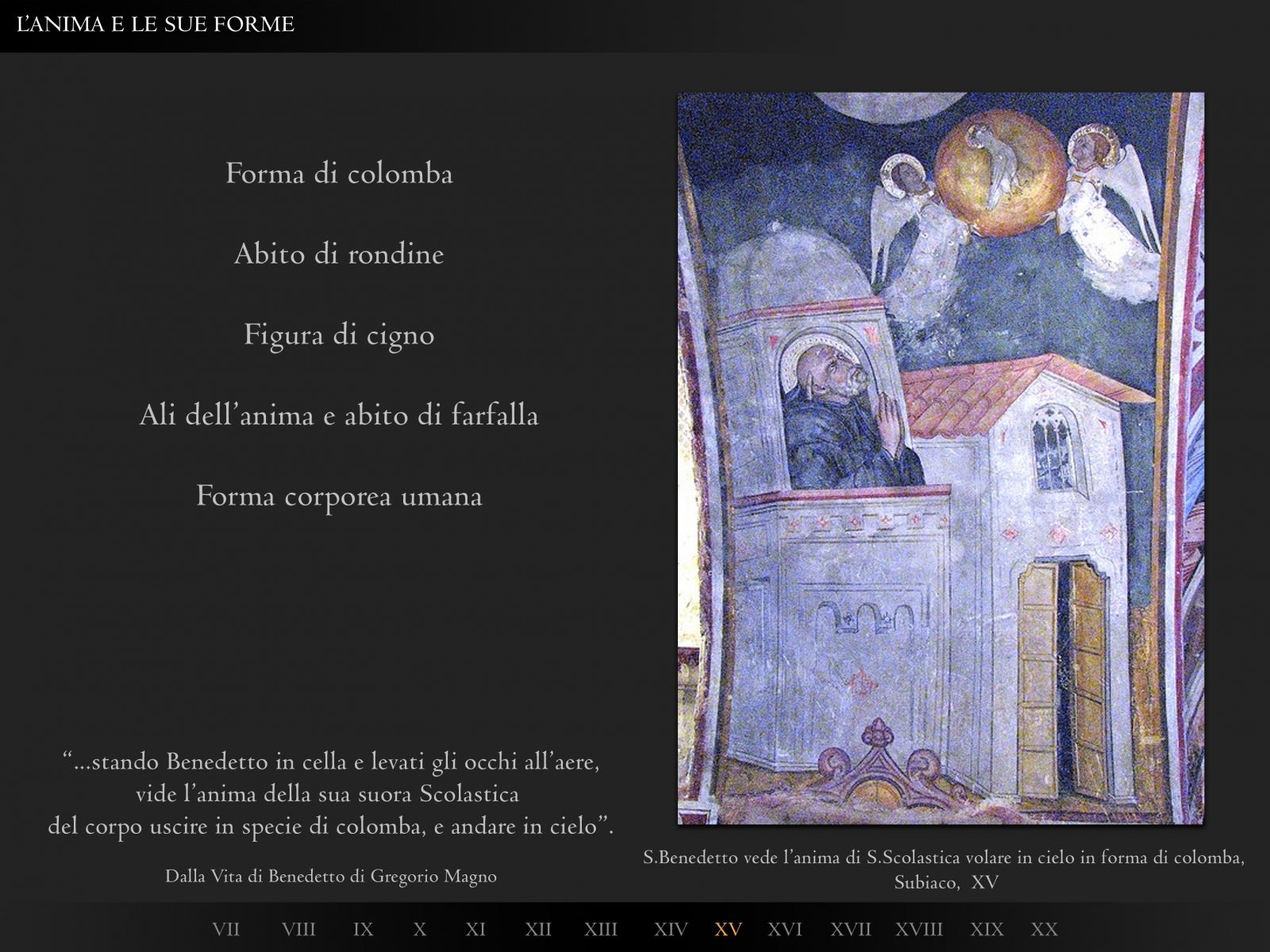Open the 'Abito di rondine' entry
The image size is (1270, 952).
pyautogui.click(x=339, y=254)
